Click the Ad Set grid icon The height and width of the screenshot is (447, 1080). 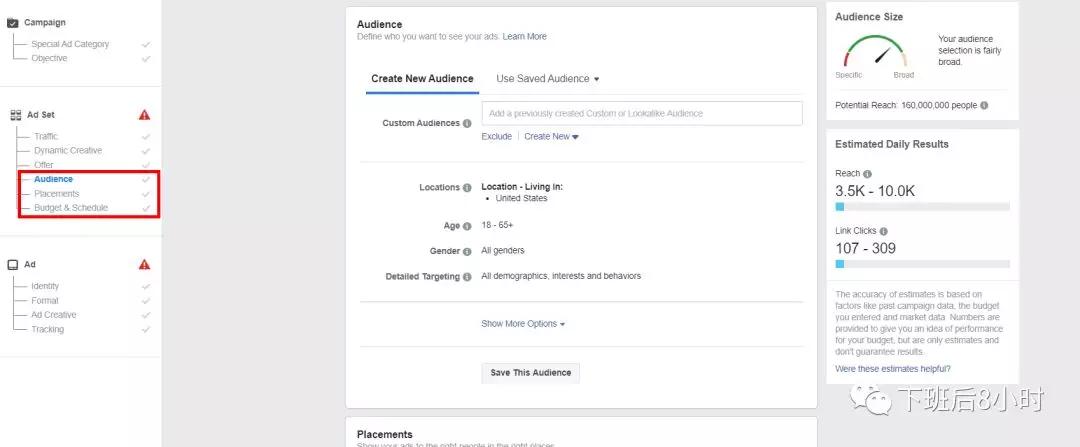(x=15, y=115)
